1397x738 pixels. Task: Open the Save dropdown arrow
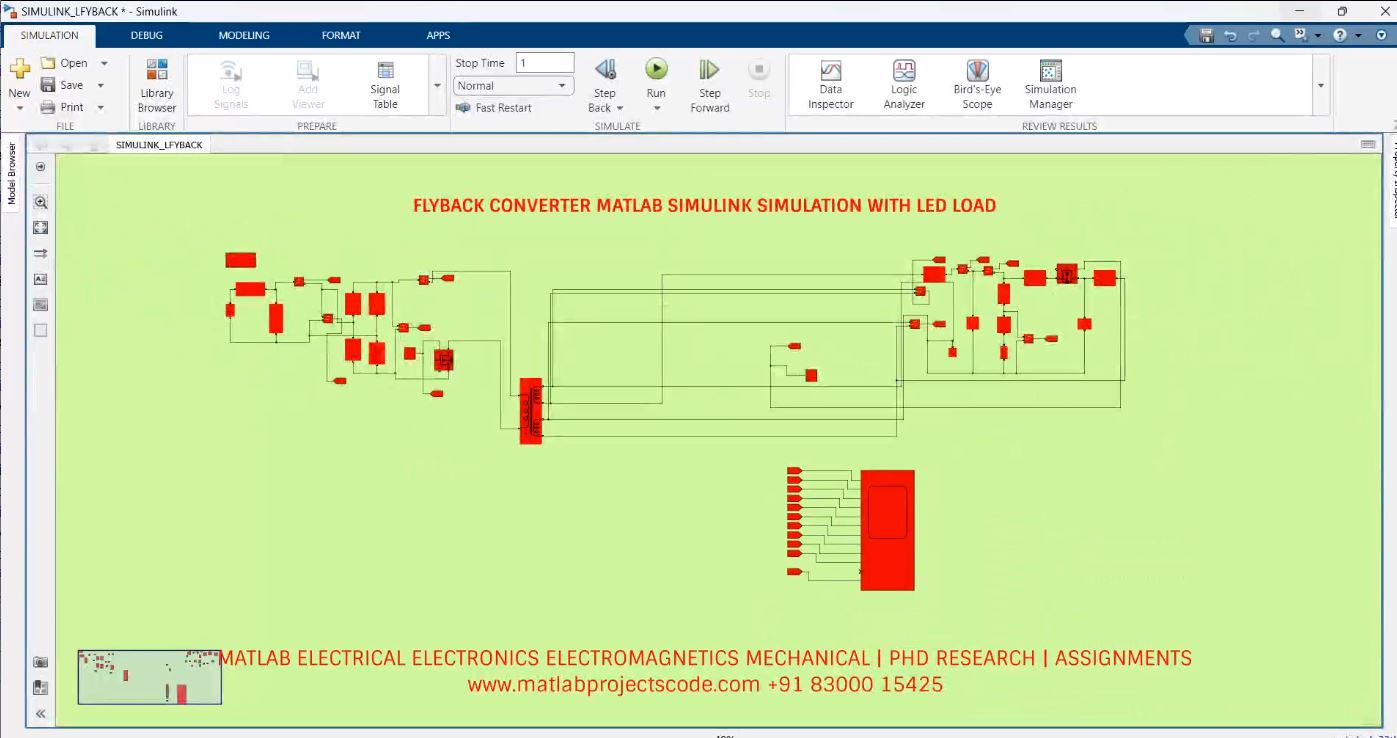pos(100,84)
